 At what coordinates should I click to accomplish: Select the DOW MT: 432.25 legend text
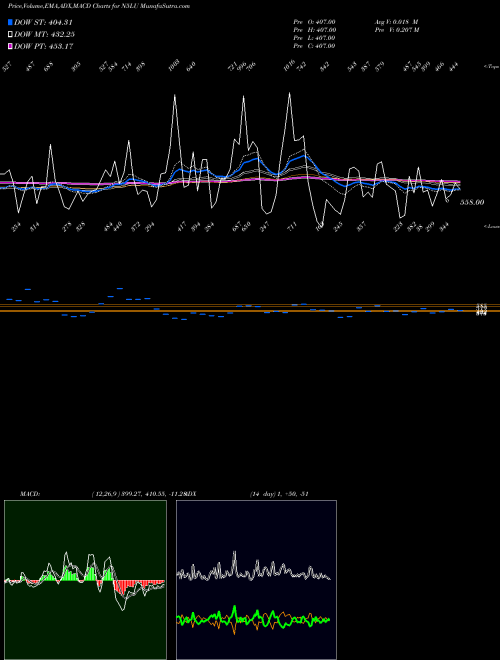(x=45, y=35)
